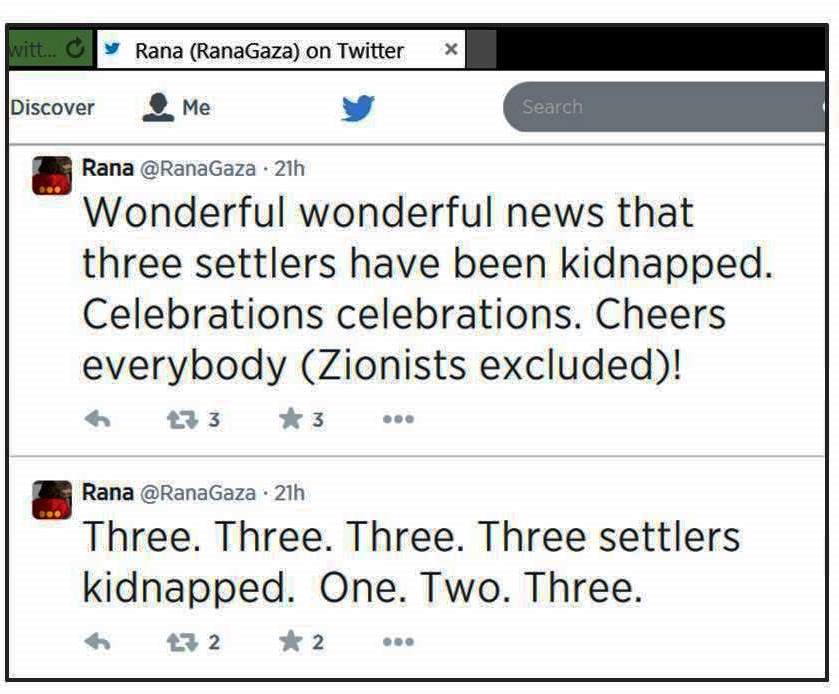
Task: Open the Me profile menu item
Action: (x=176, y=107)
